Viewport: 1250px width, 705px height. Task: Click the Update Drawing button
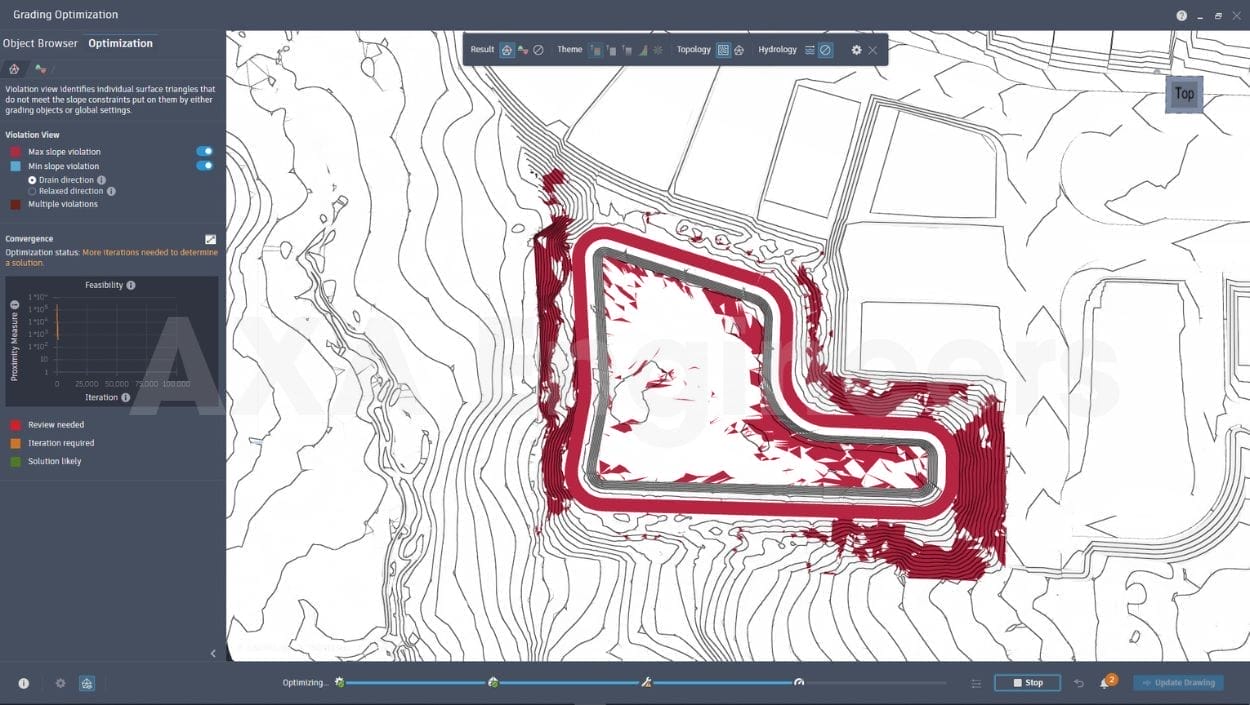click(x=1178, y=682)
